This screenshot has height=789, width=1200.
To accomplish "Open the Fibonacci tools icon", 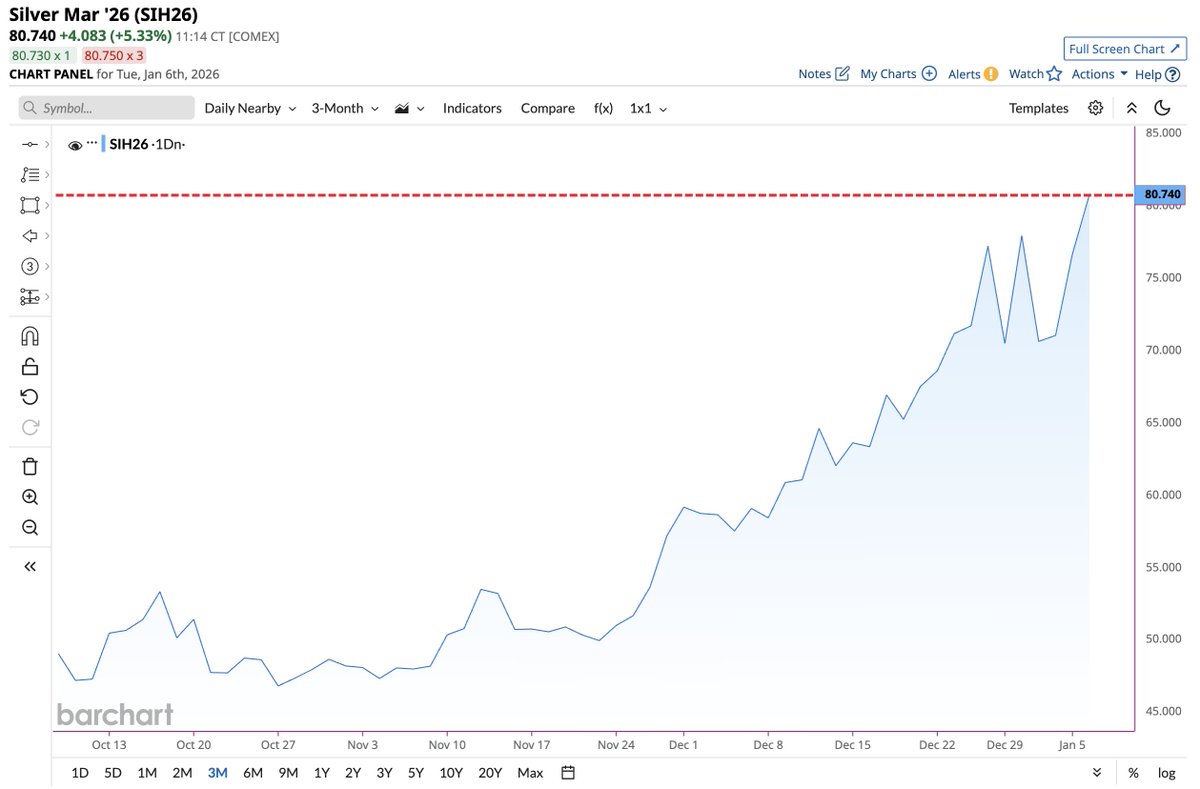I will pyautogui.click(x=29, y=175).
